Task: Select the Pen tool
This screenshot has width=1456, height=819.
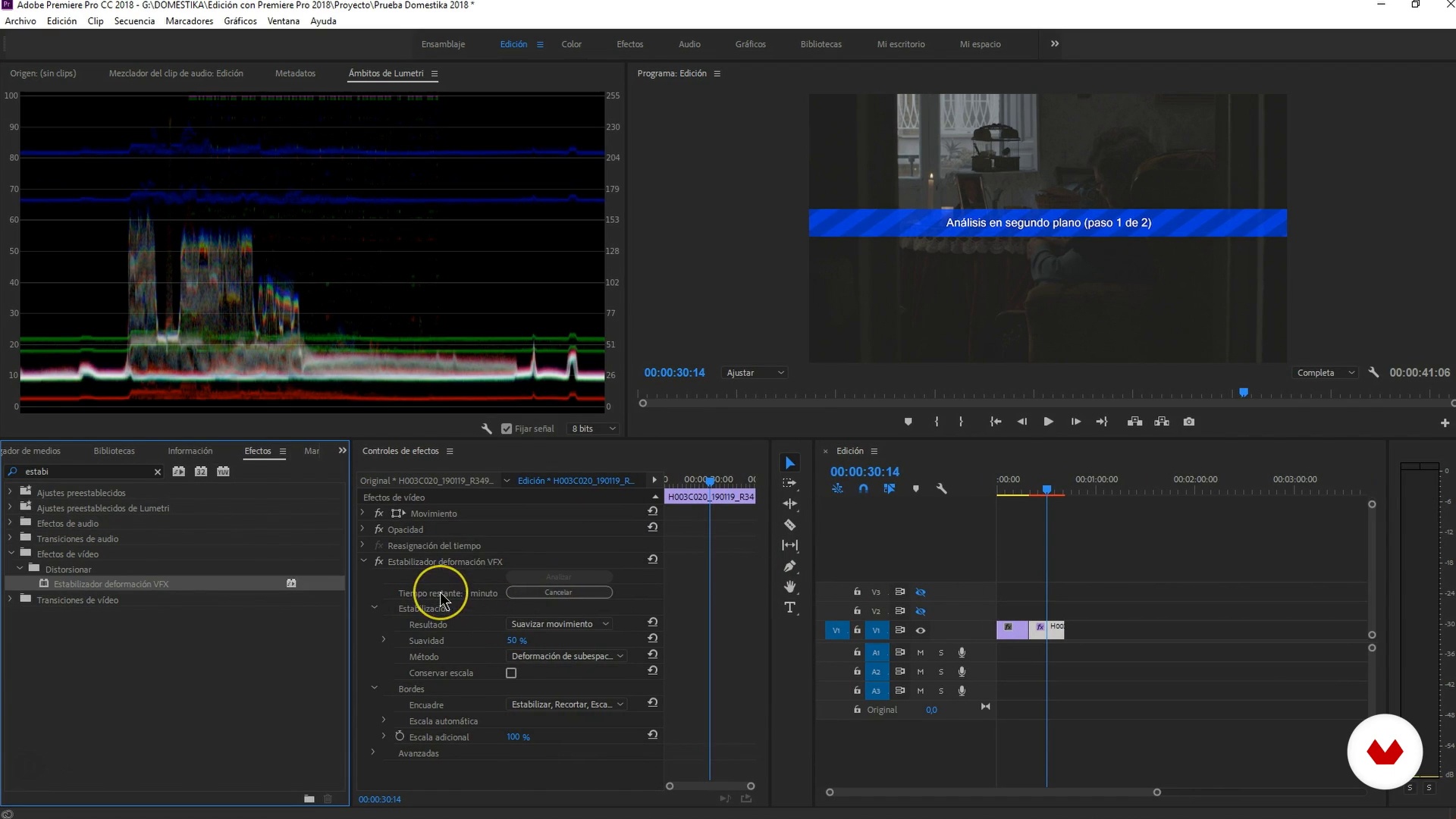Action: pos(789,566)
